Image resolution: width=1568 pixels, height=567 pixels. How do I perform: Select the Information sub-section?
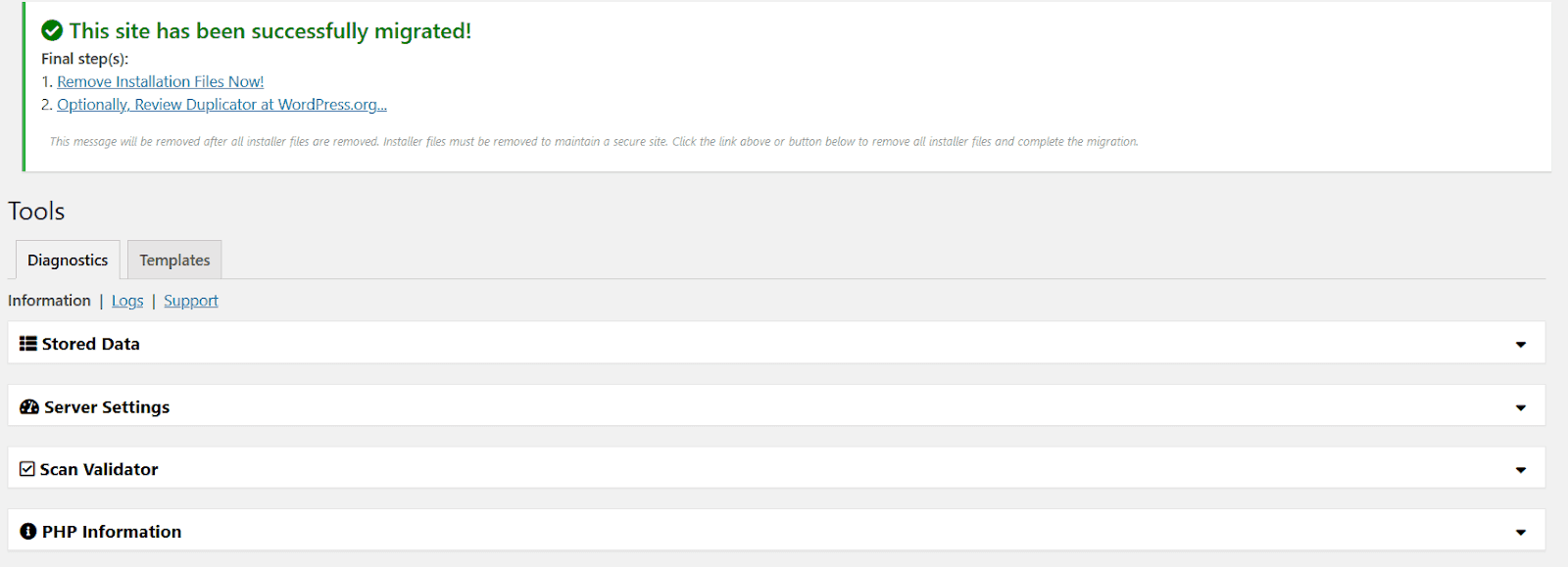click(49, 301)
